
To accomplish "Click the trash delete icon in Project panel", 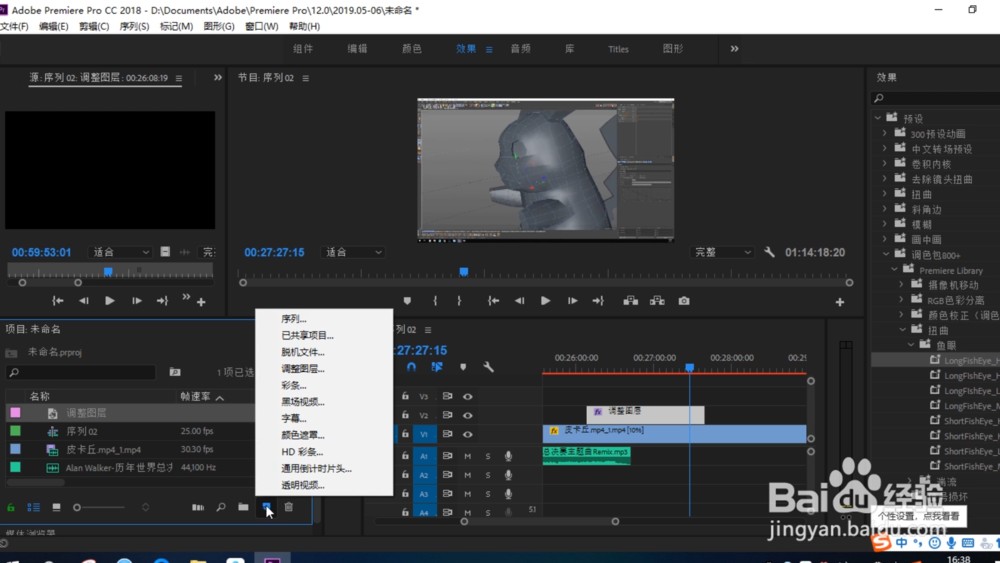I will pos(289,507).
